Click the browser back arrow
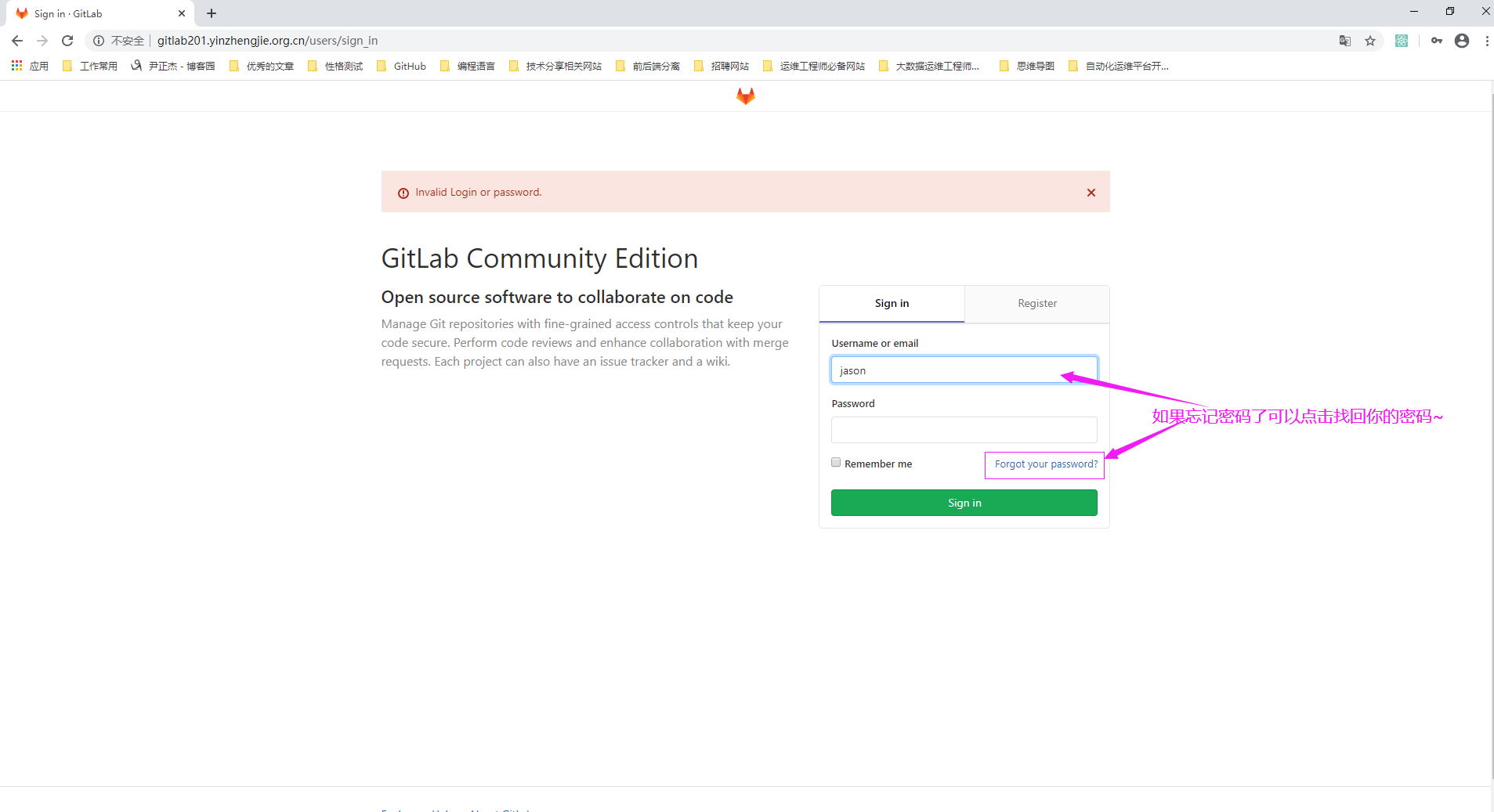The image size is (1494, 812). (17, 41)
